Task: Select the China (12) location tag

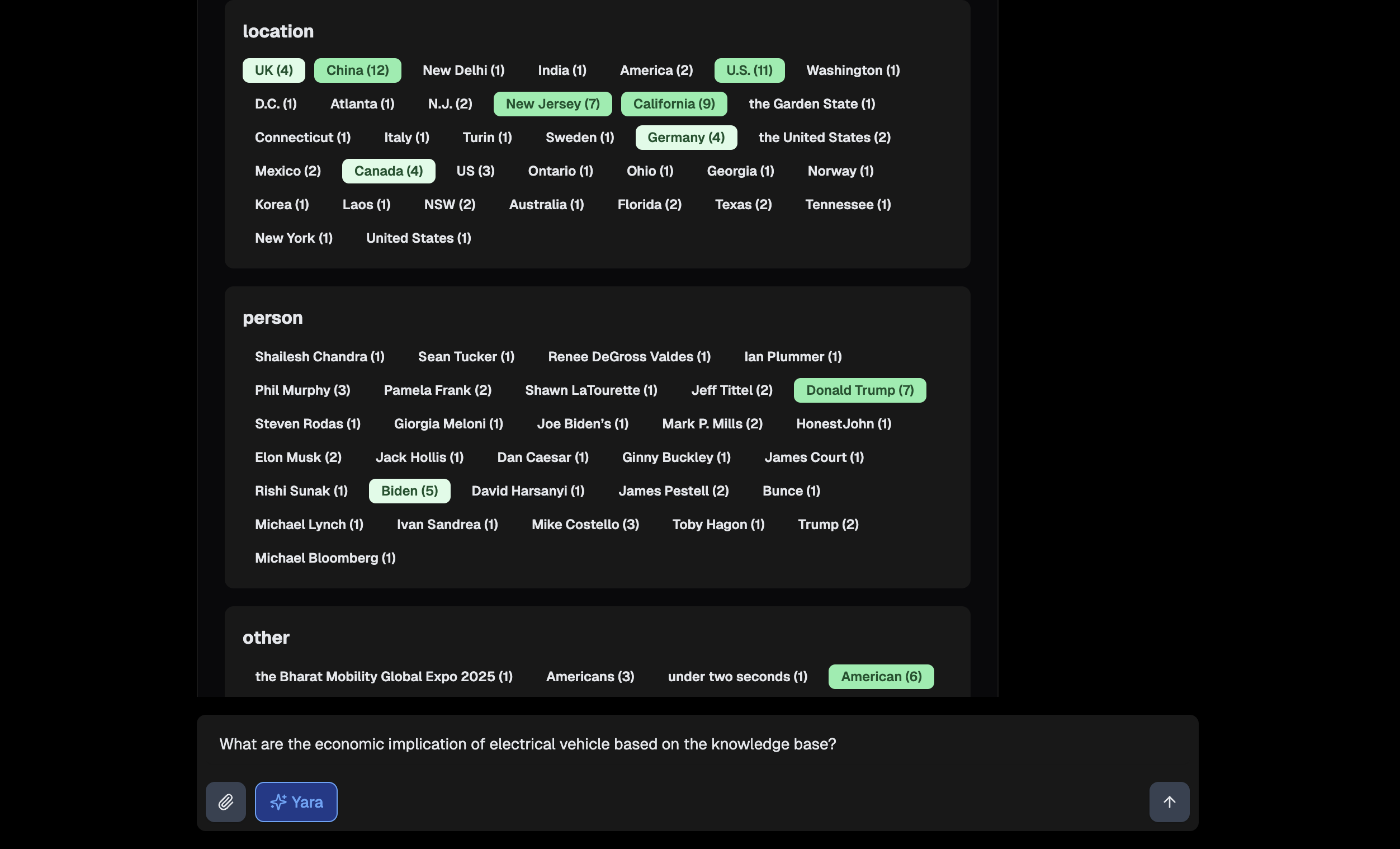Action: [357, 70]
